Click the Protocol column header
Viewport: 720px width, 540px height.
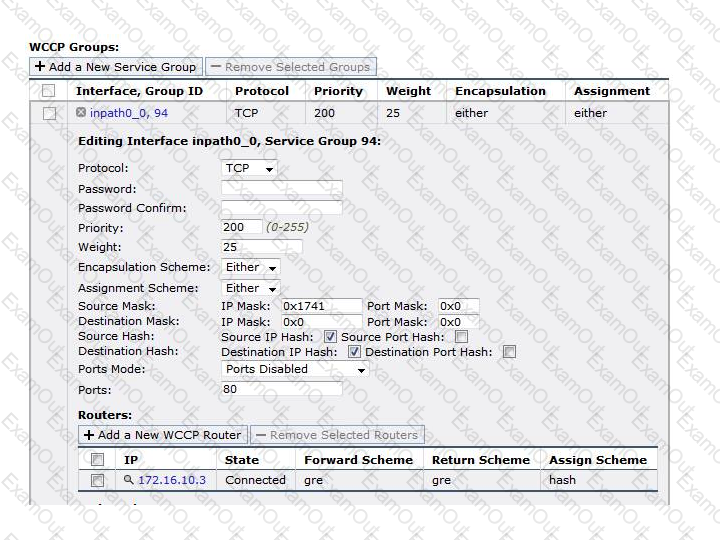coord(262,91)
